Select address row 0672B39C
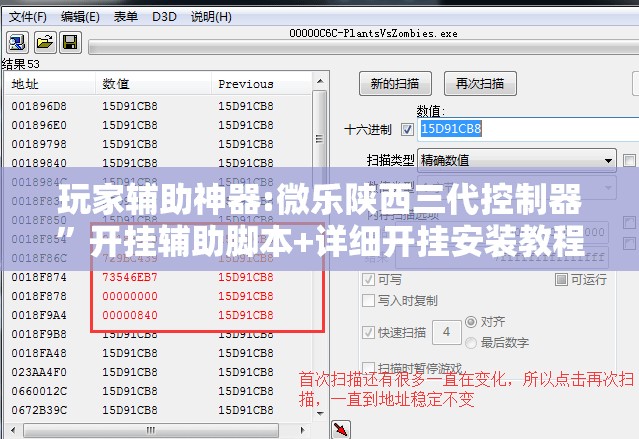This screenshot has height=439, width=639. (x=158, y=410)
